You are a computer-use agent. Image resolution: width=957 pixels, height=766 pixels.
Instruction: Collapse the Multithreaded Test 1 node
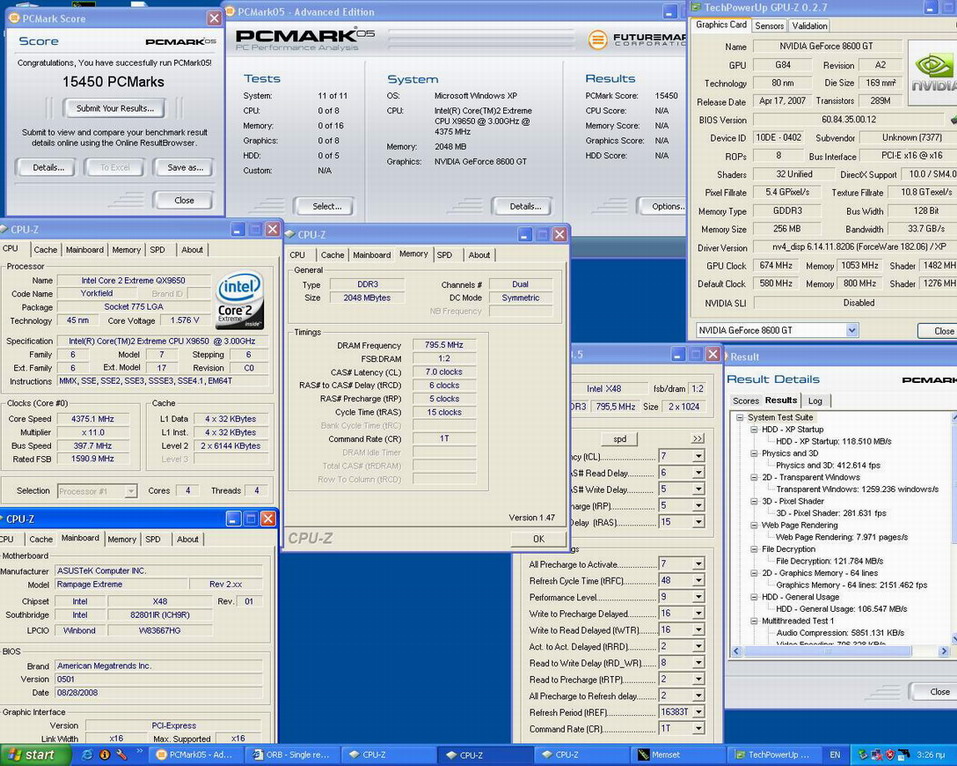[x=754, y=621]
